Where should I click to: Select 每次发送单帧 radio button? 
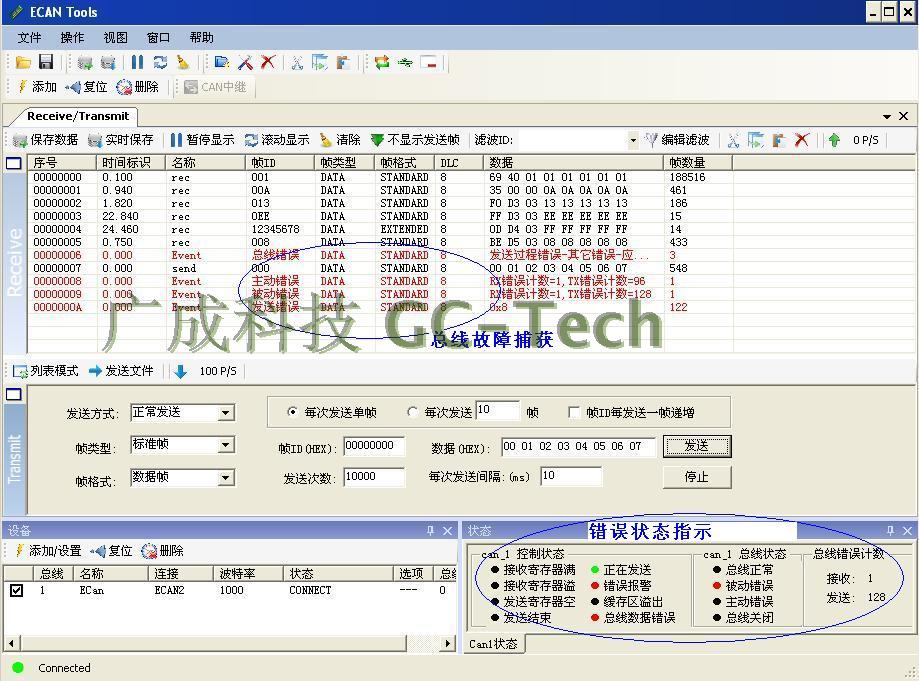pyautogui.click(x=293, y=412)
